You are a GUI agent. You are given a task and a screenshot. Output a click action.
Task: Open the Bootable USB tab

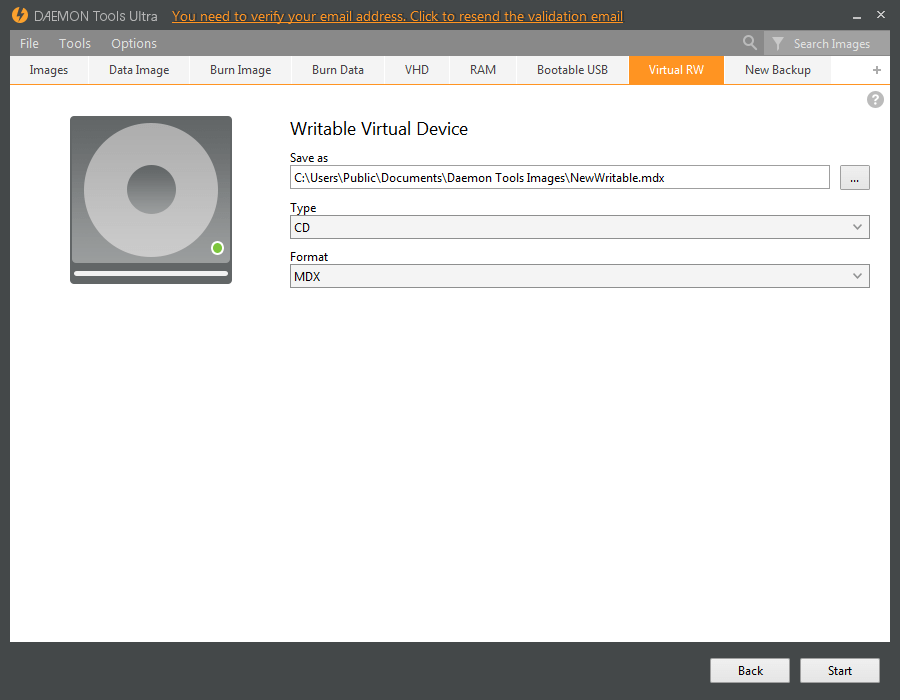point(572,70)
